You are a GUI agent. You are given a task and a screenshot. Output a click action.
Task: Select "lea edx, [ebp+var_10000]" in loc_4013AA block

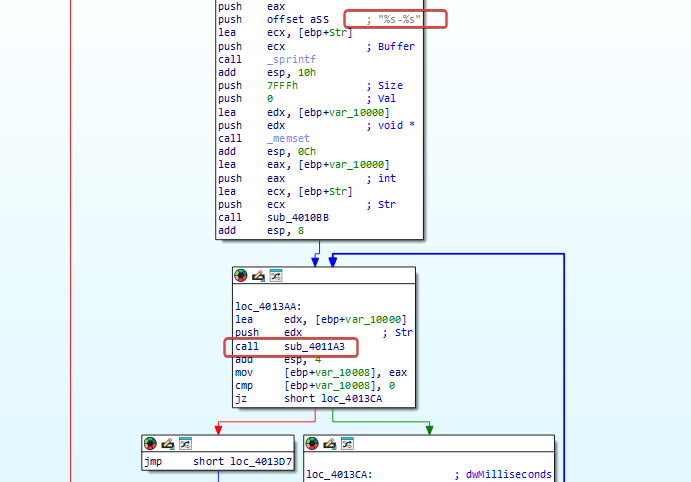click(321, 319)
